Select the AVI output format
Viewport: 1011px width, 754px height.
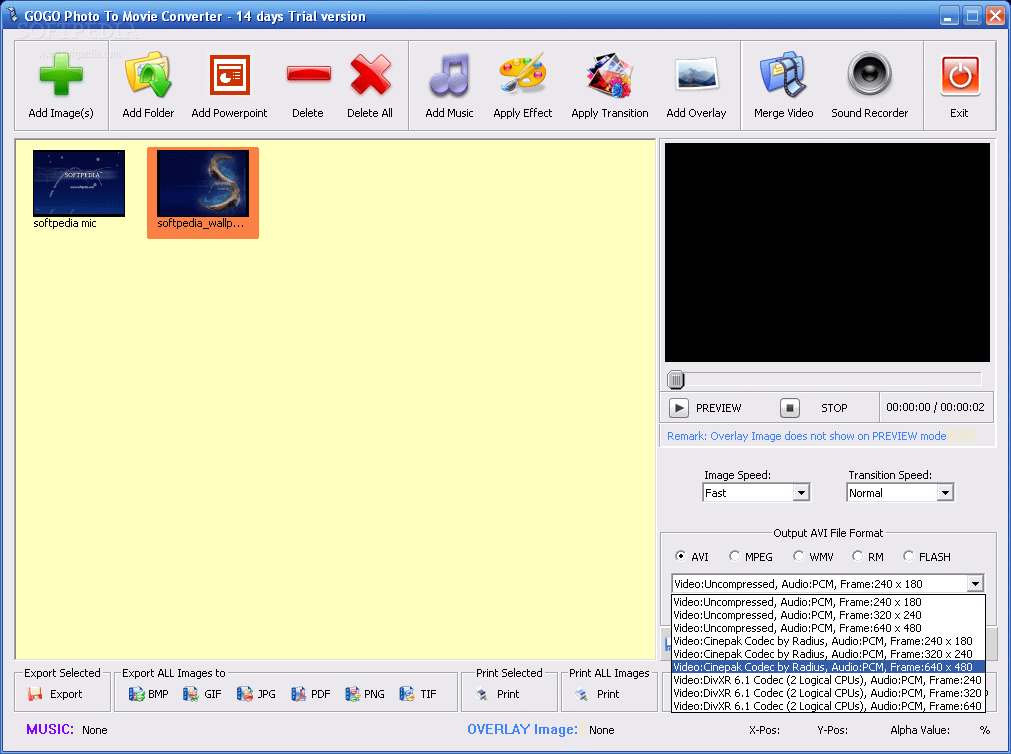[691, 556]
